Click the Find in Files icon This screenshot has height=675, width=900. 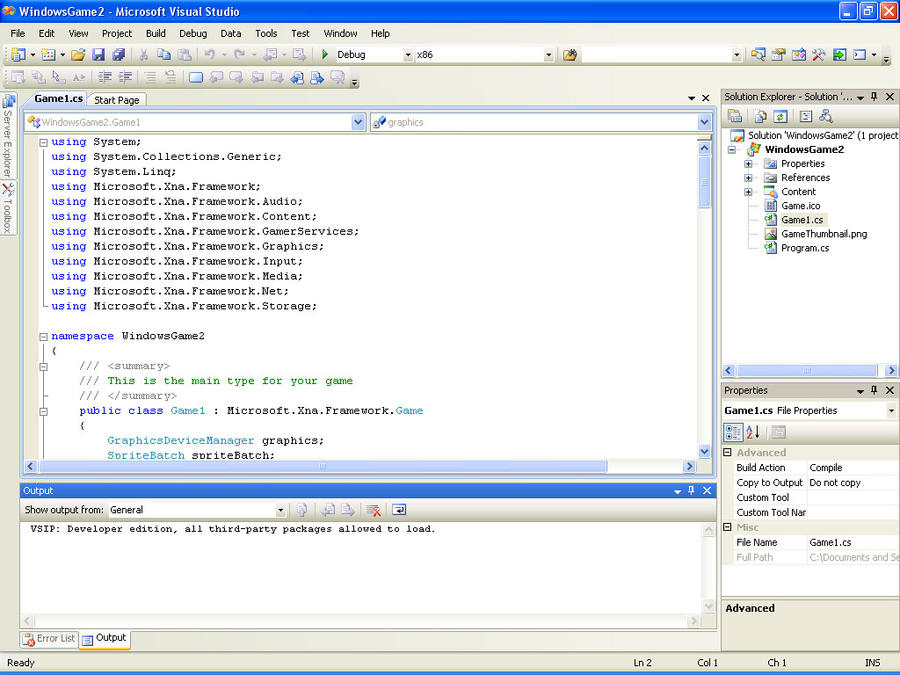[x=569, y=55]
